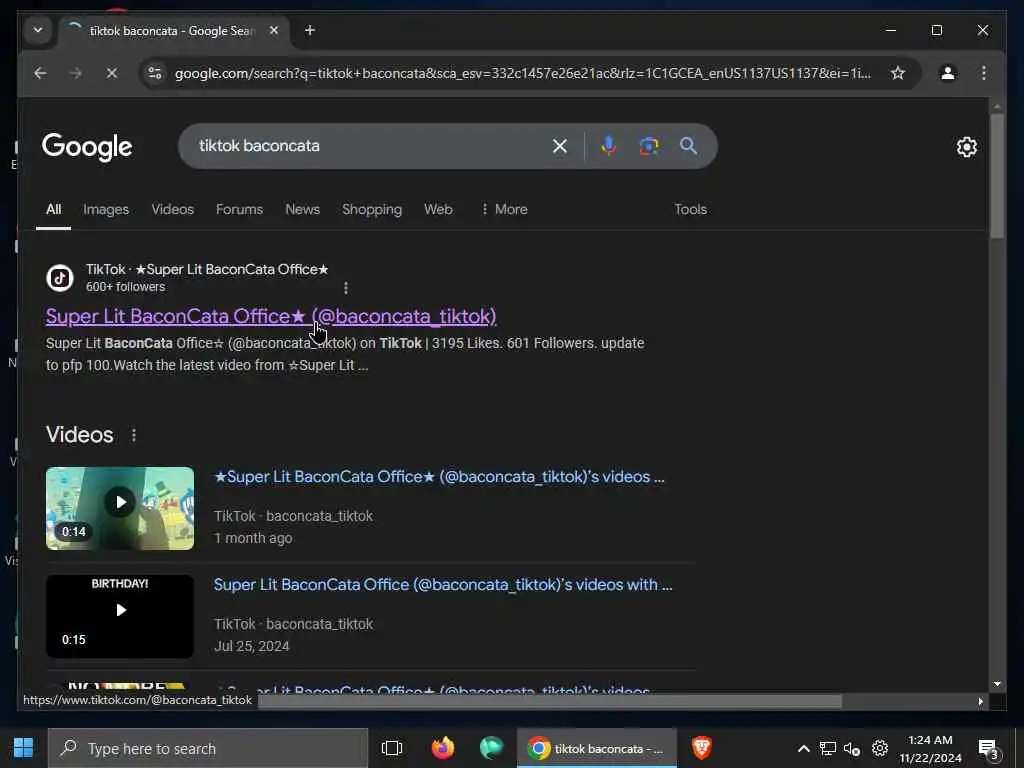This screenshot has height=768, width=1024.
Task: Go back to previous page
Action: coord(40,73)
